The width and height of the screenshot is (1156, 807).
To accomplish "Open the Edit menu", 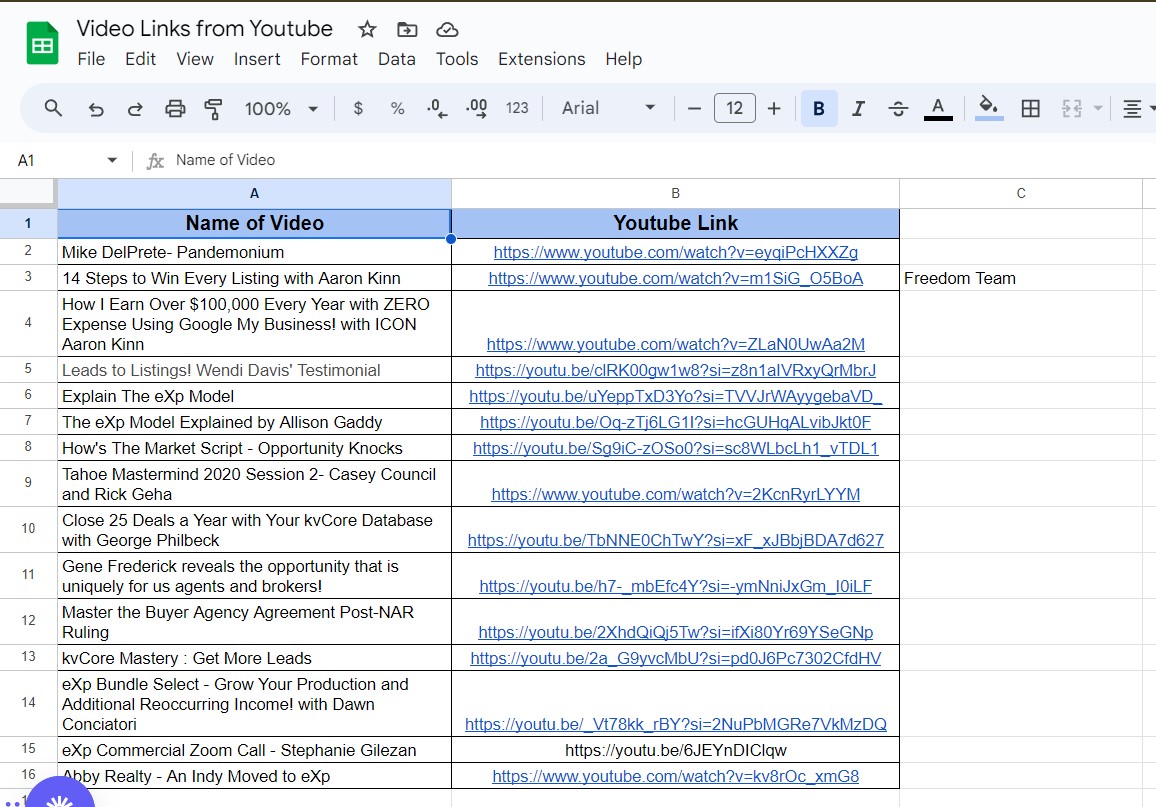I will [x=140, y=59].
